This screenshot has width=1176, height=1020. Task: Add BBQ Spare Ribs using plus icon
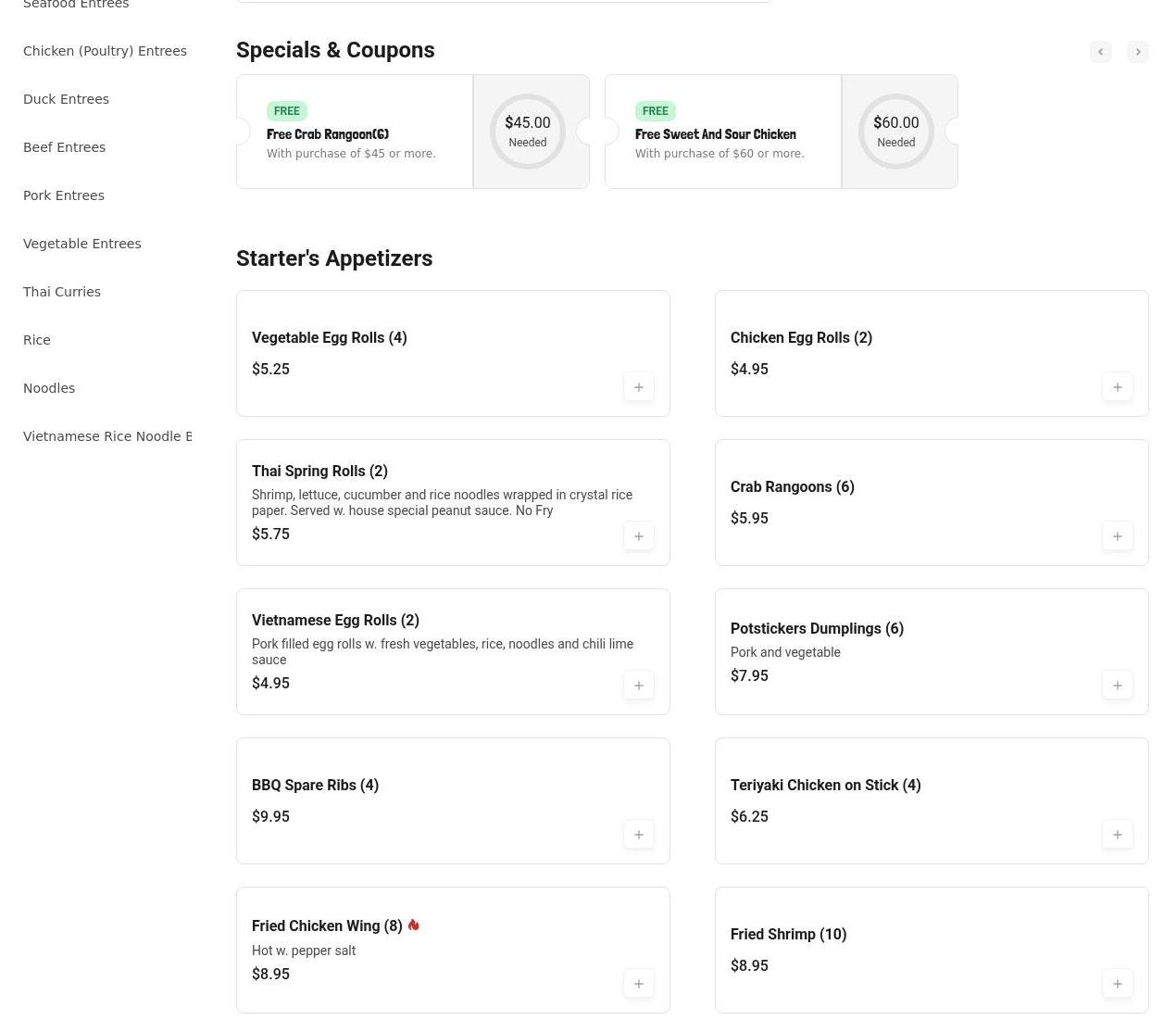(638, 835)
